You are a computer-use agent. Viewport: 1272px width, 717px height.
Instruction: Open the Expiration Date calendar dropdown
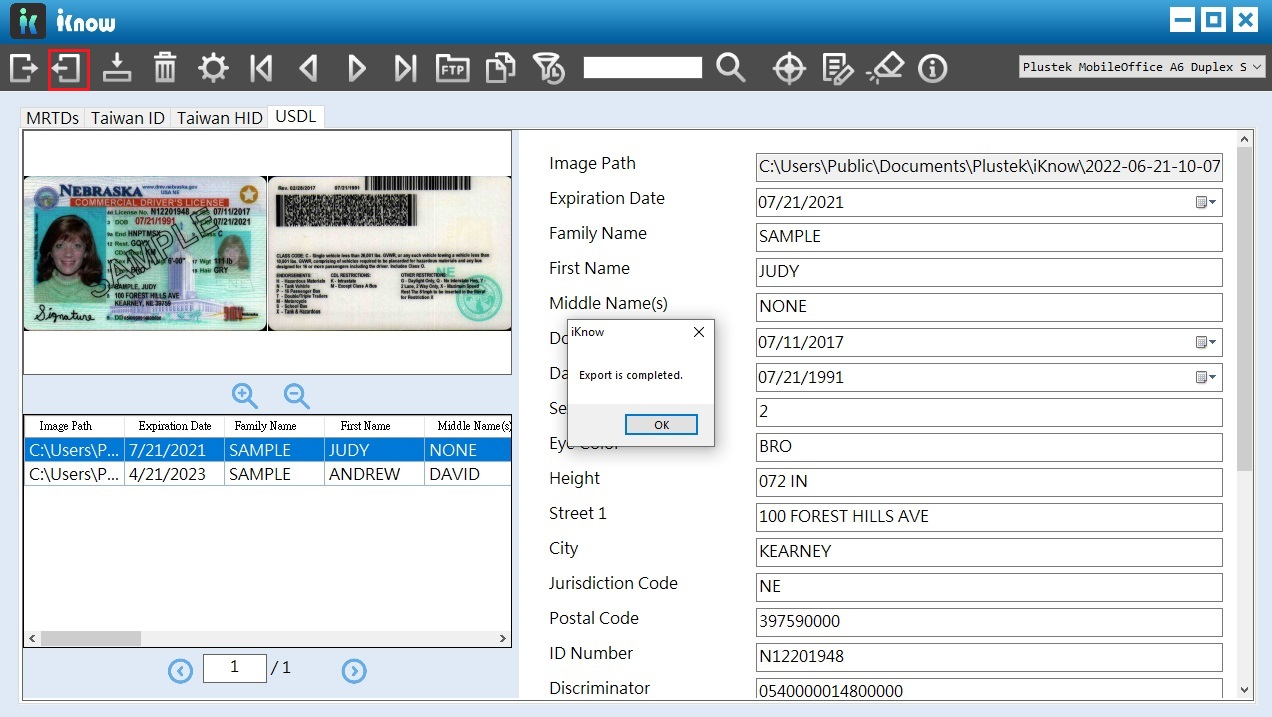pyautogui.click(x=1206, y=202)
